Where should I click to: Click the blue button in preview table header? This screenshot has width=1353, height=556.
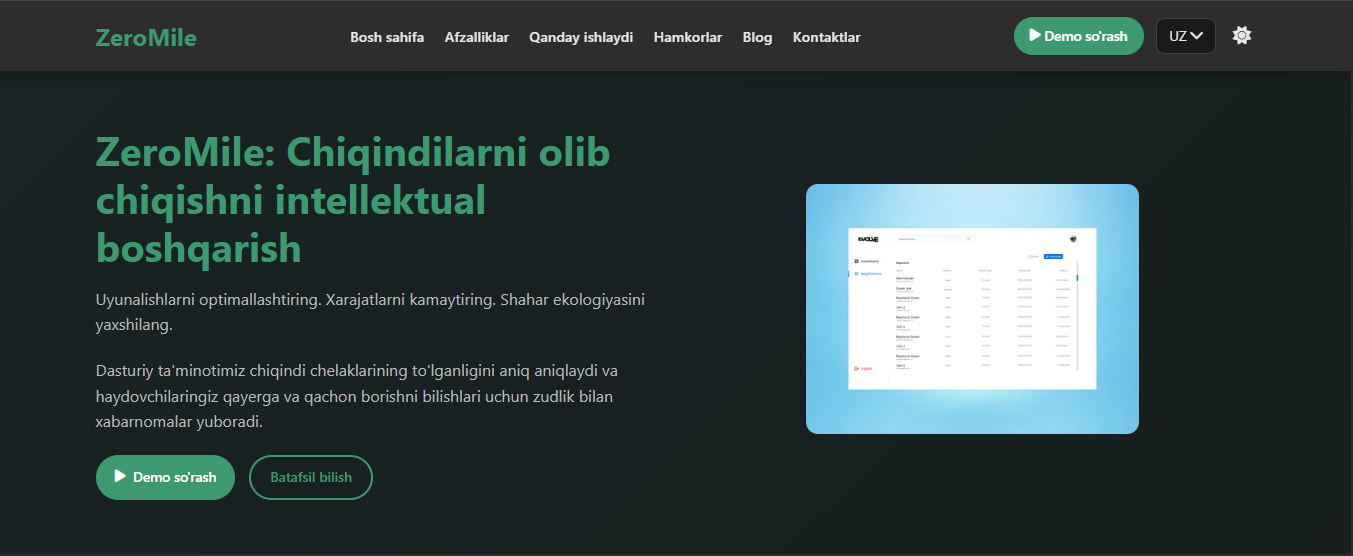point(1053,257)
